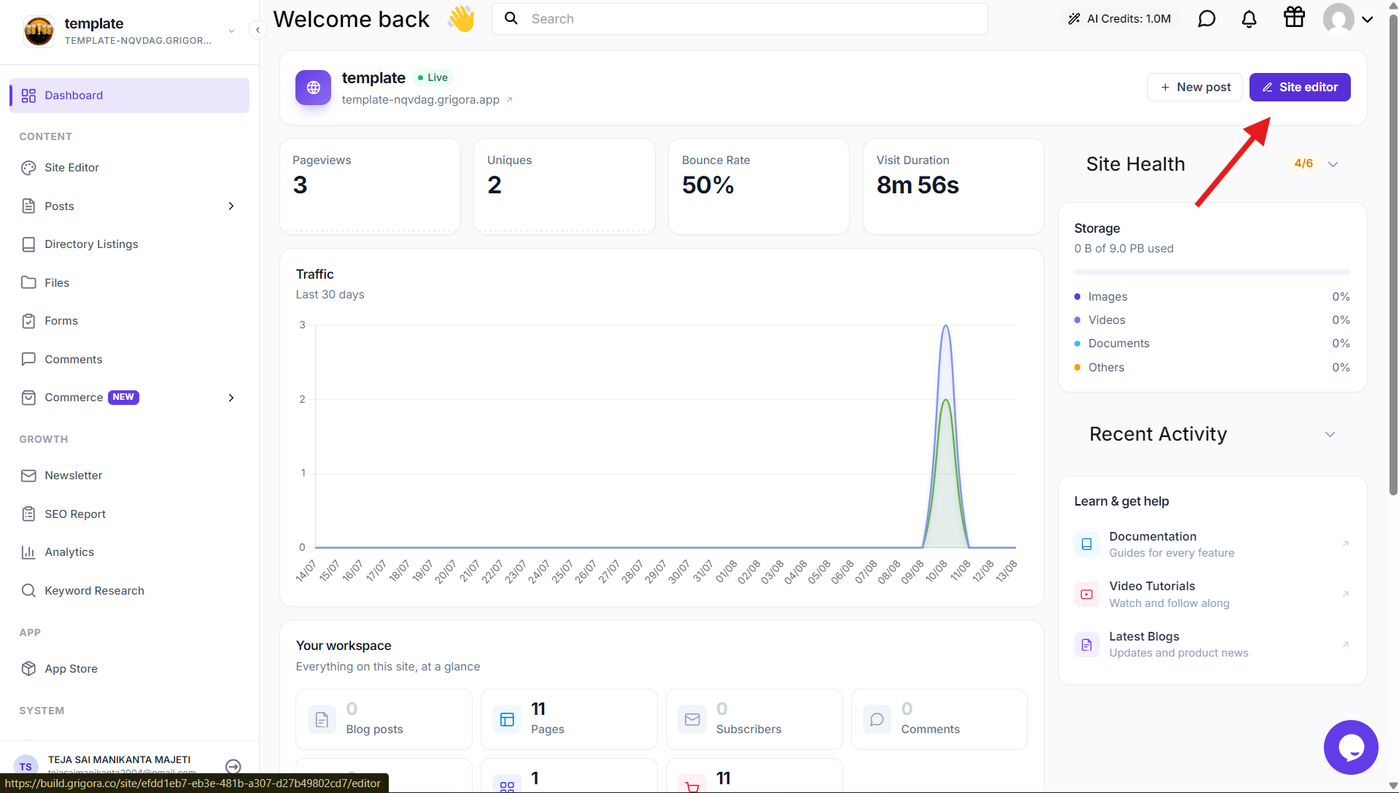Click the New post button
This screenshot has width=1399, height=793.
click(x=1195, y=87)
